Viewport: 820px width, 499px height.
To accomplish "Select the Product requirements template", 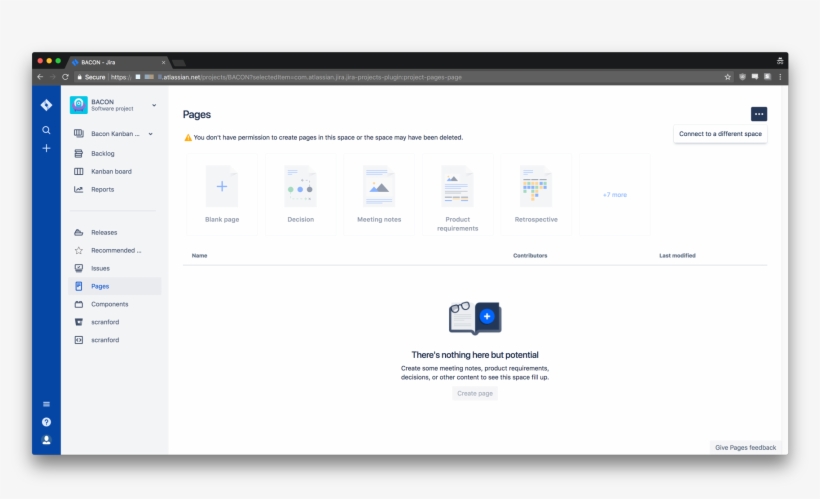I will [458, 195].
